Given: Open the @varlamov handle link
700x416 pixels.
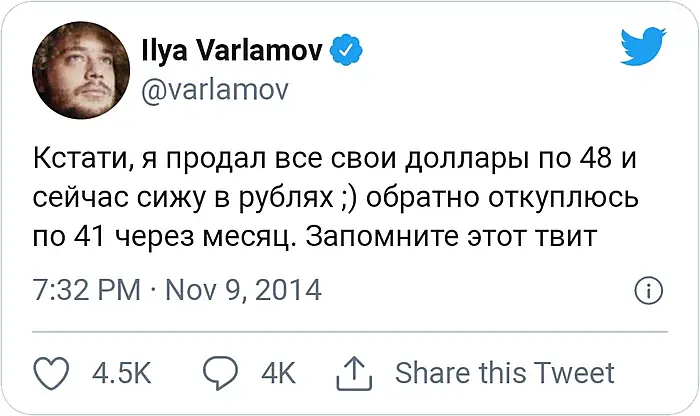Looking at the screenshot, I should click(x=217, y=91).
